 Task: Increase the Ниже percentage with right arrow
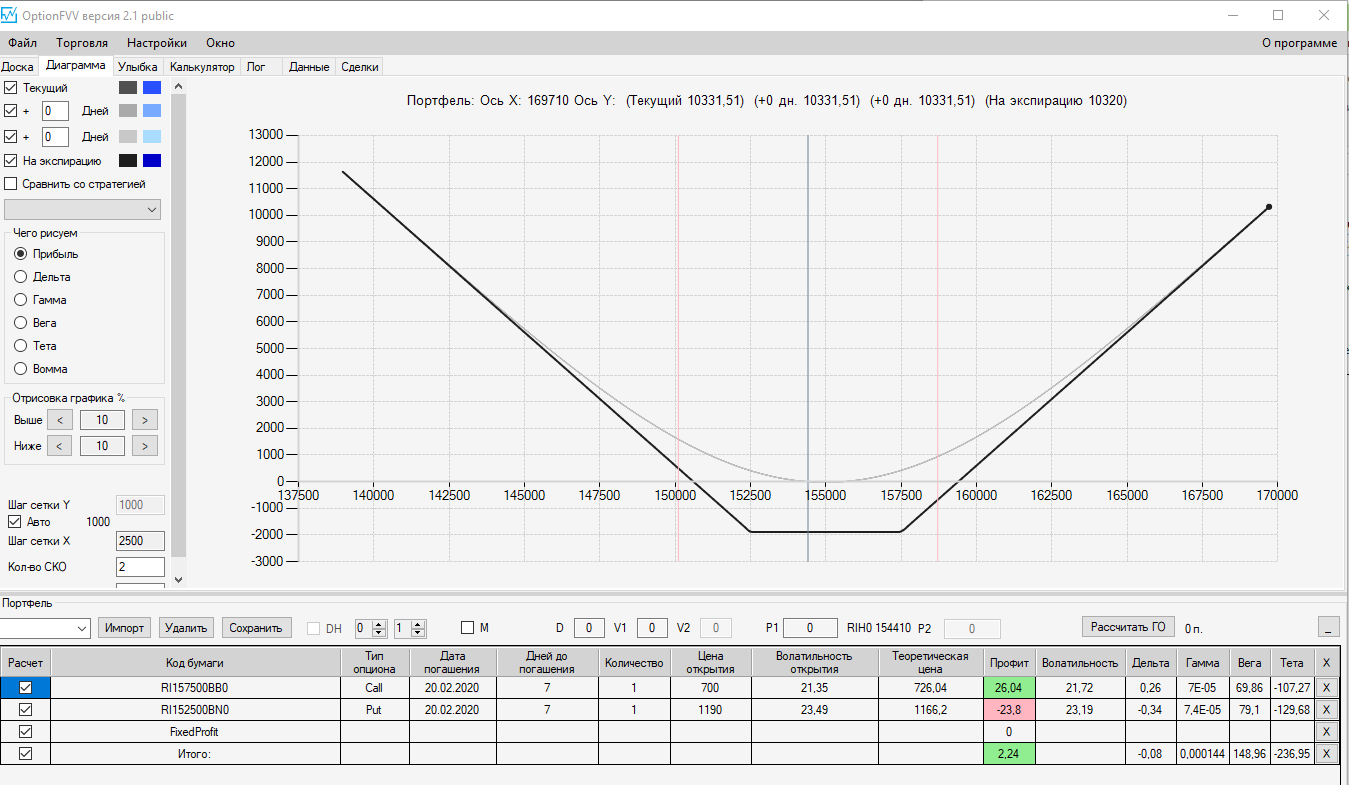coord(145,445)
